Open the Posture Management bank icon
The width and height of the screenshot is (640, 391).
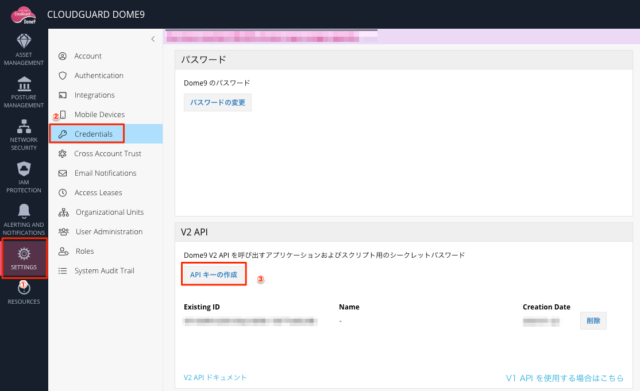coord(24,84)
